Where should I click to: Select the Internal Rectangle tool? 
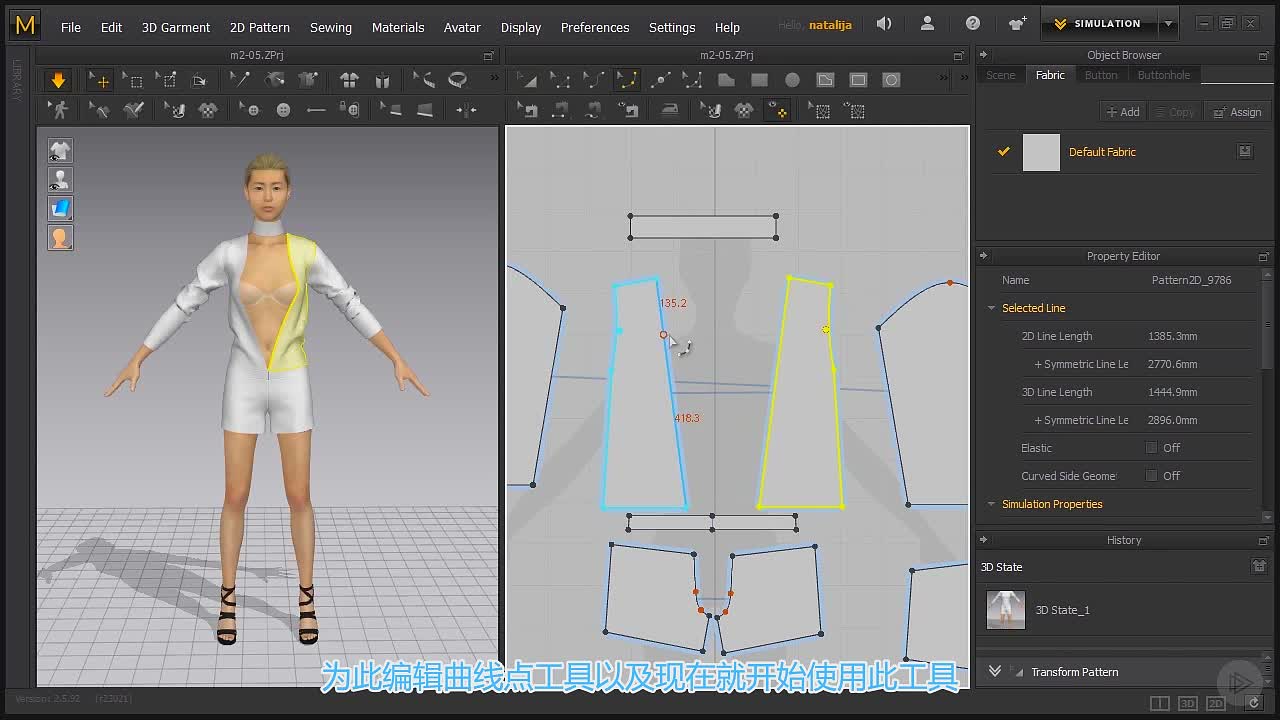pos(858,80)
